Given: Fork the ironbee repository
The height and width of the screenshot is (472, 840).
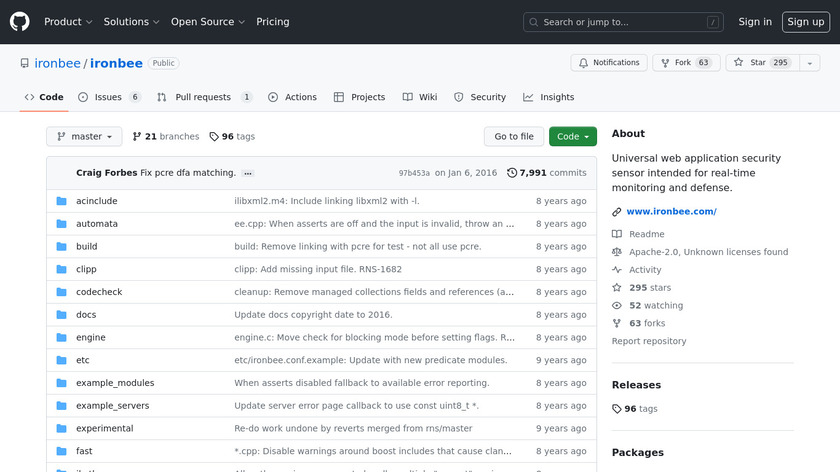Looking at the screenshot, I should pos(686,63).
